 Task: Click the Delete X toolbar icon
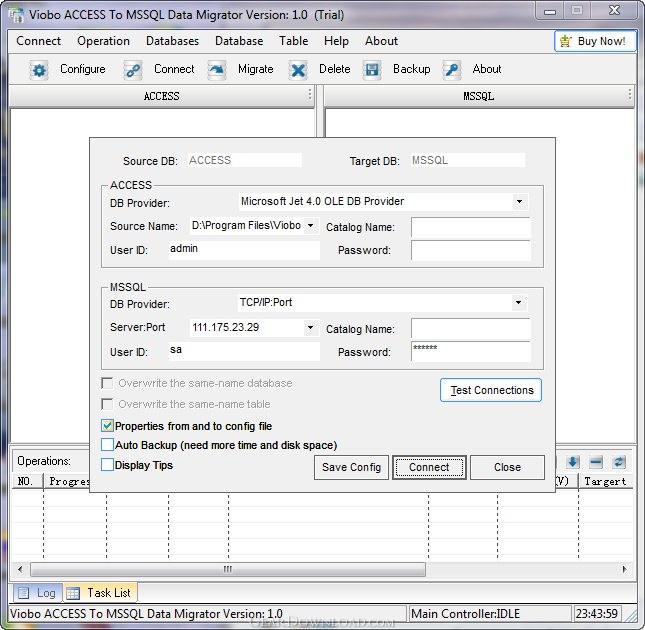pos(298,70)
